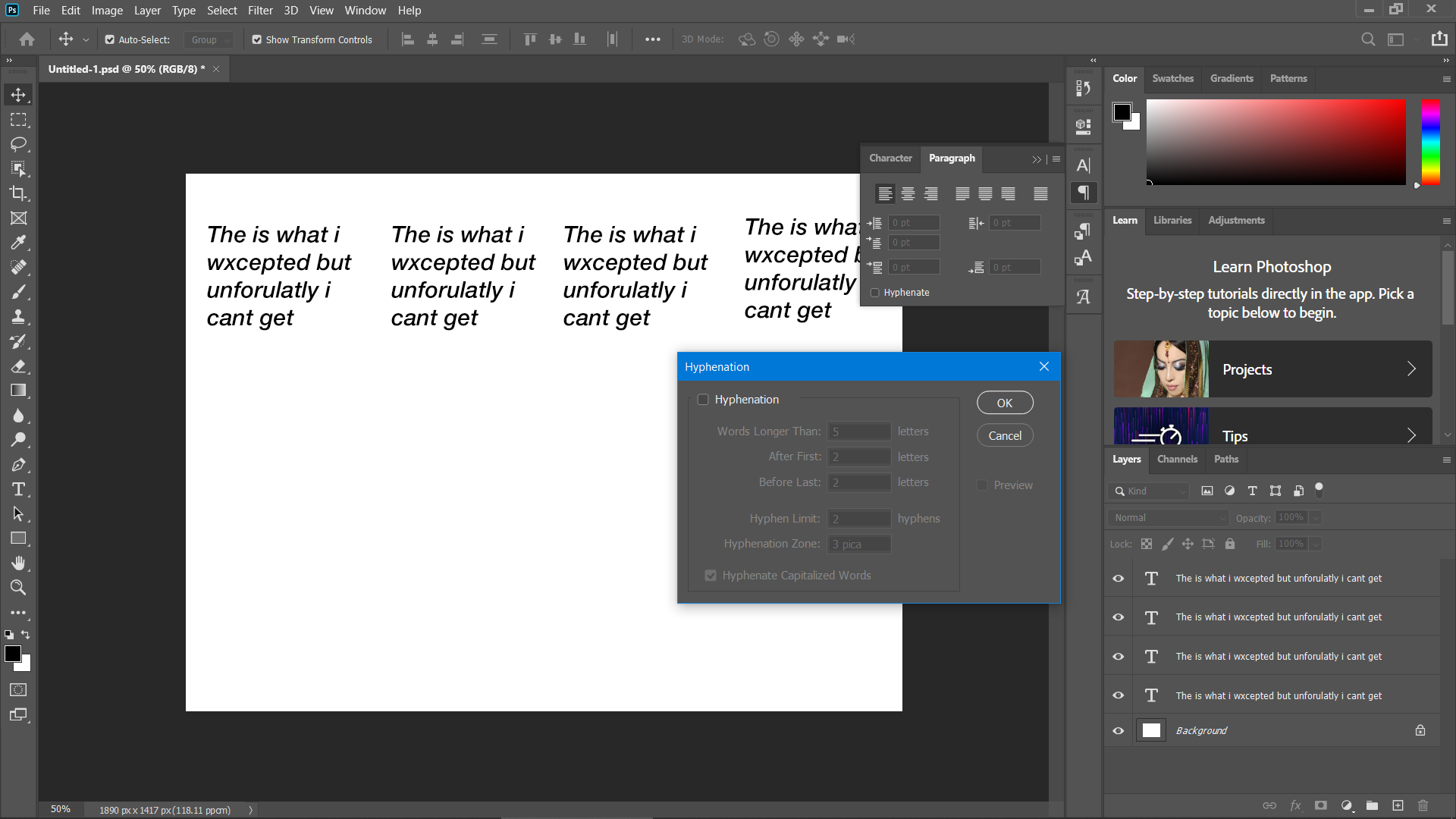The height and width of the screenshot is (819, 1456).
Task: Select the Clone Stamp tool
Action: (18, 316)
